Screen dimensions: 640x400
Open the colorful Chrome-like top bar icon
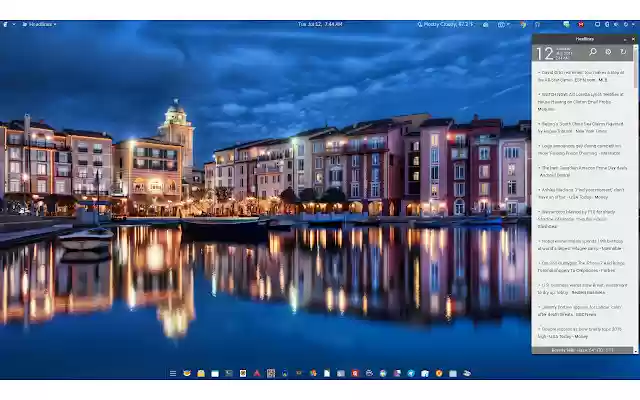pos(523,24)
